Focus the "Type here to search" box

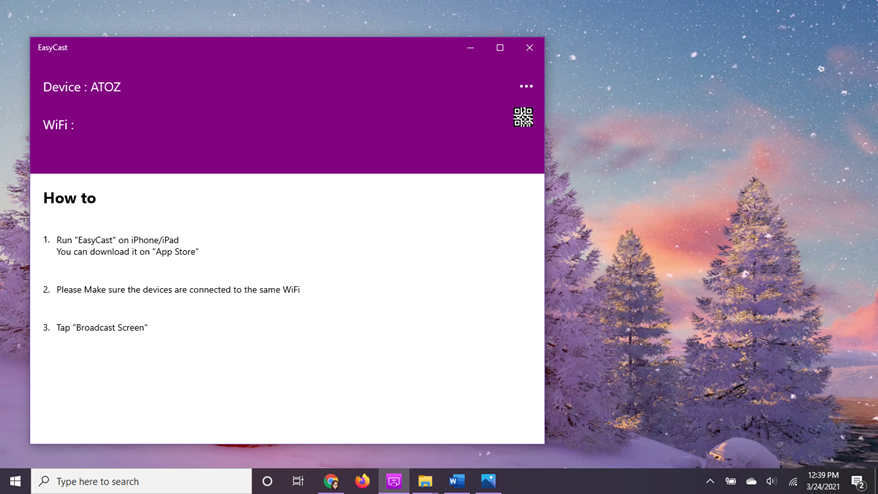click(141, 481)
